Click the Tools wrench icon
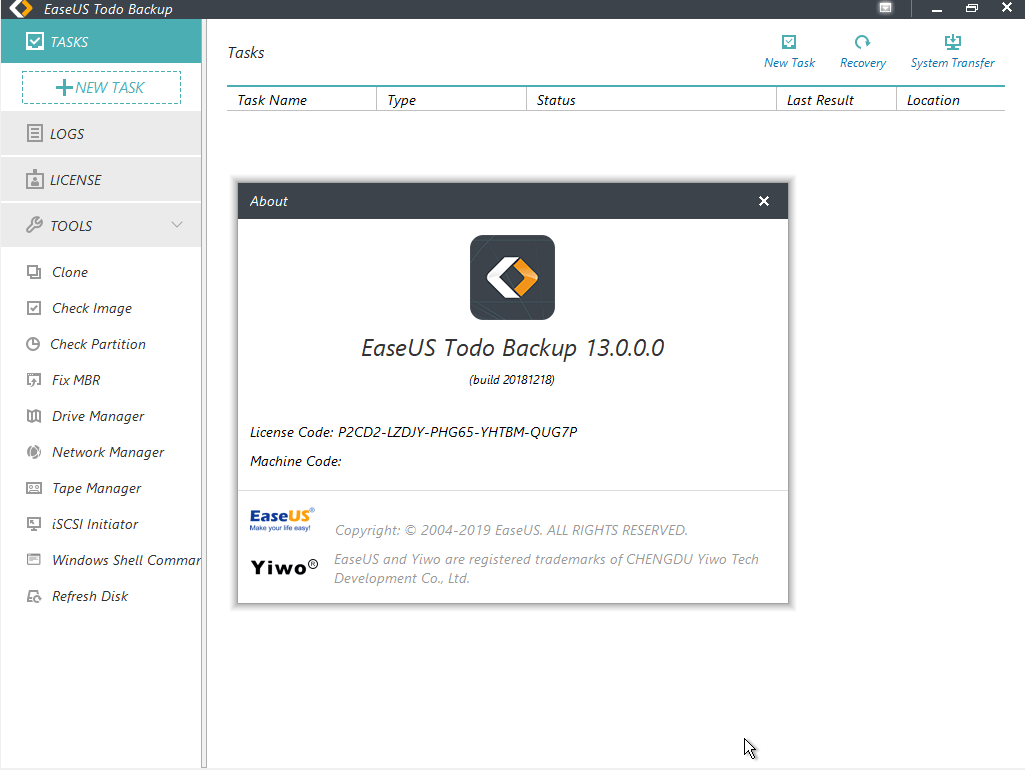Viewport: 1025px width, 770px height. [x=35, y=225]
